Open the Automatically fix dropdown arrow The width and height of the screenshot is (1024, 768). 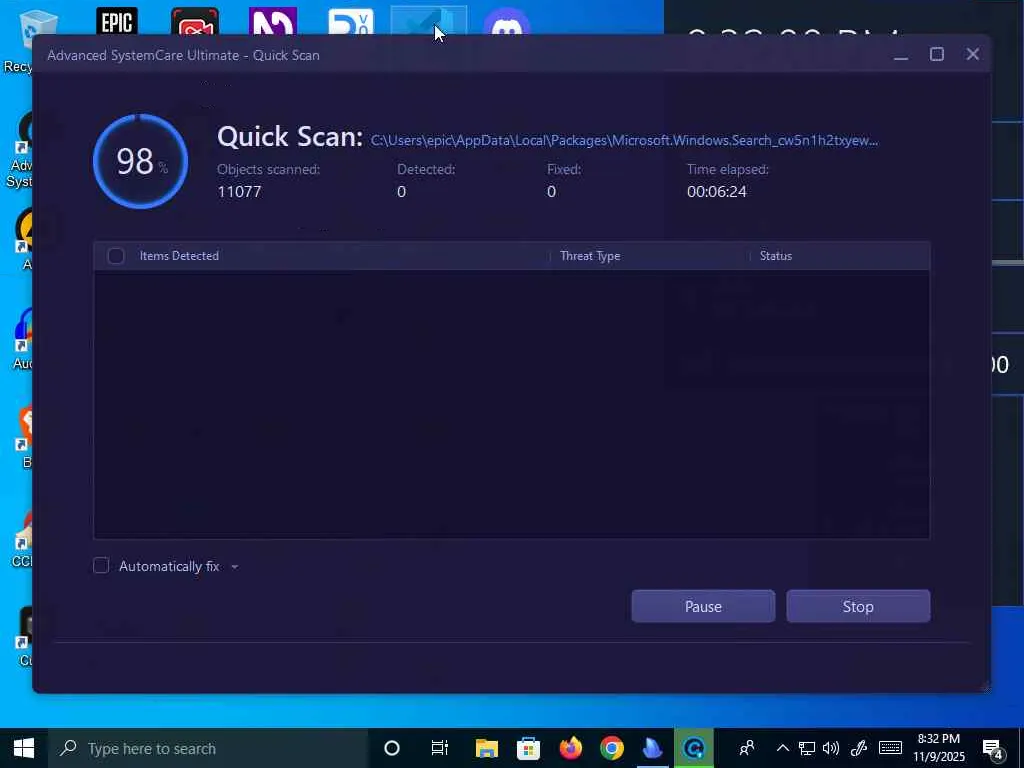(x=234, y=567)
